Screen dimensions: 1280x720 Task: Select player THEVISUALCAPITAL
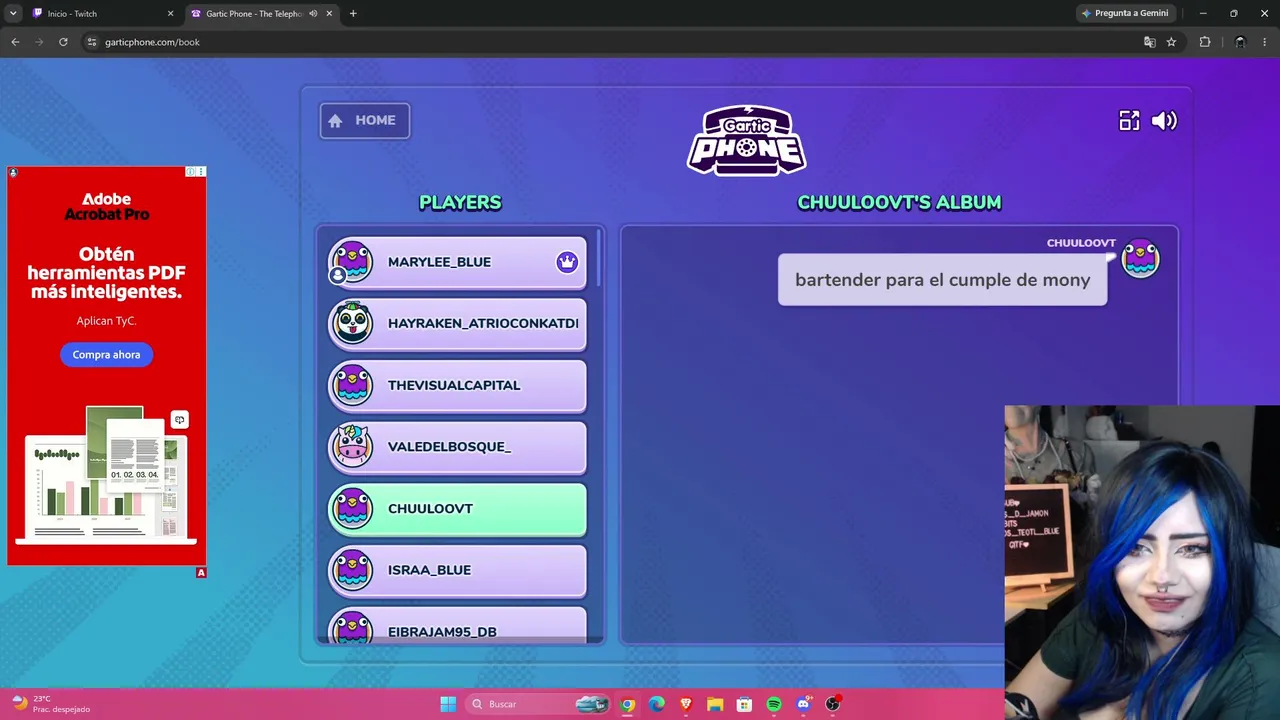pyautogui.click(x=457, y=385)
